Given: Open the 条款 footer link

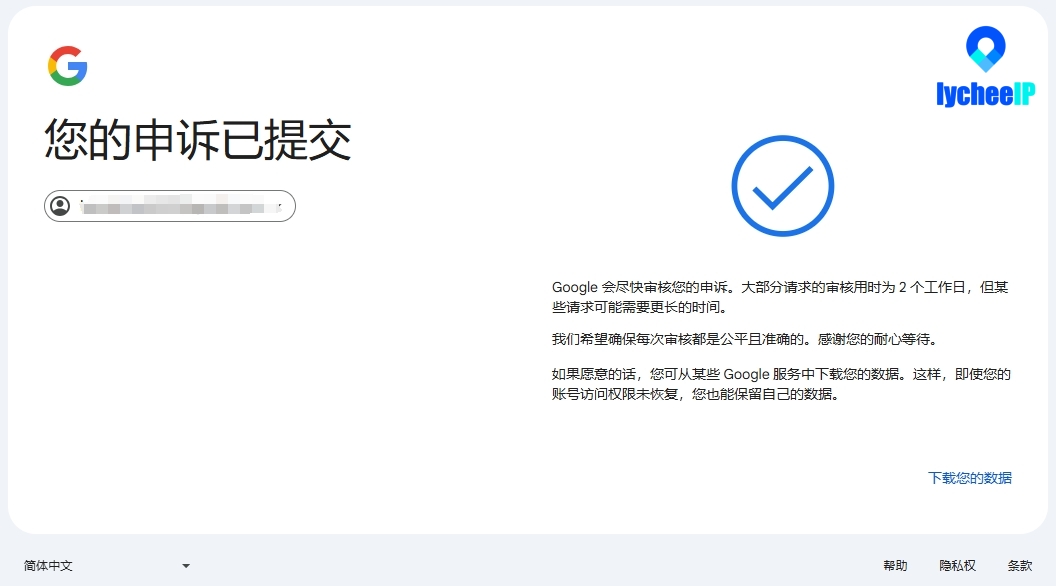Looking at the screenshot, I should tap(1020, 566).
